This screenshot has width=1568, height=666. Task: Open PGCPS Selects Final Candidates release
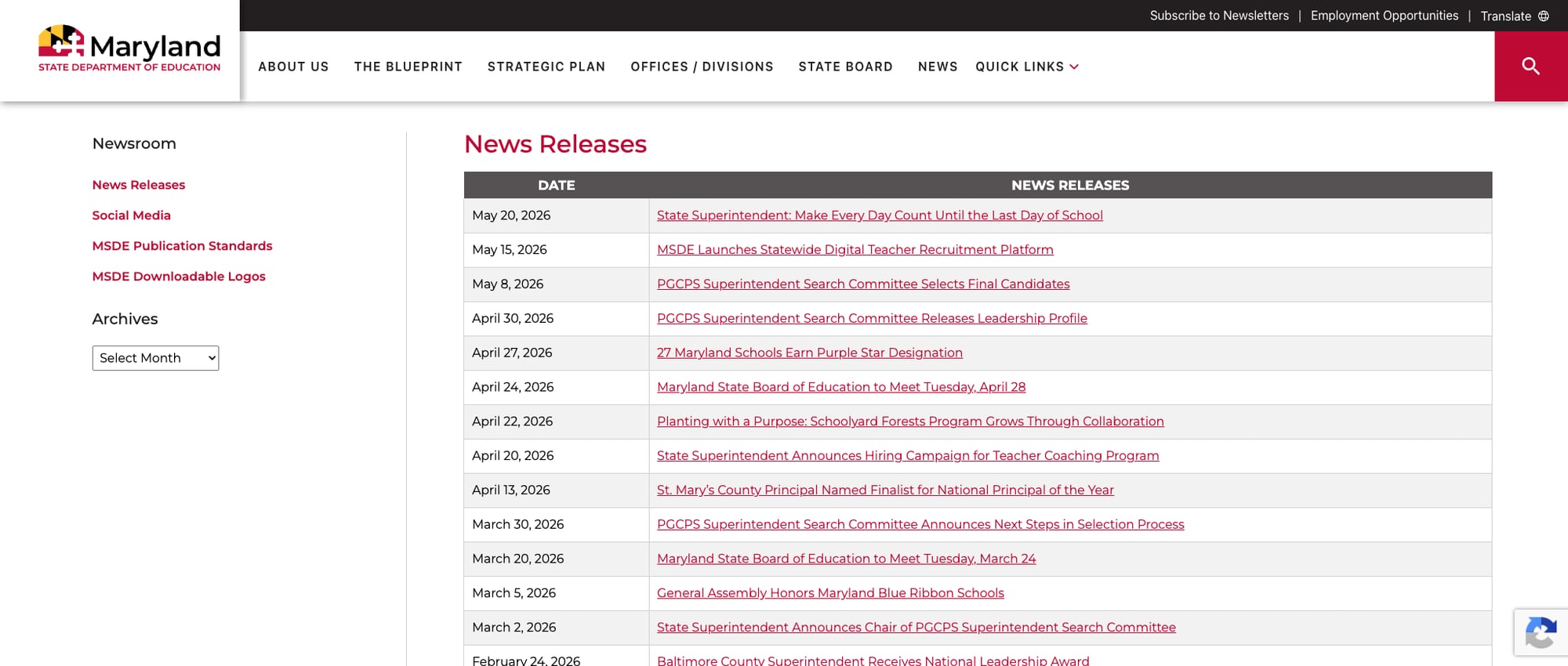(x=863, y=284)
